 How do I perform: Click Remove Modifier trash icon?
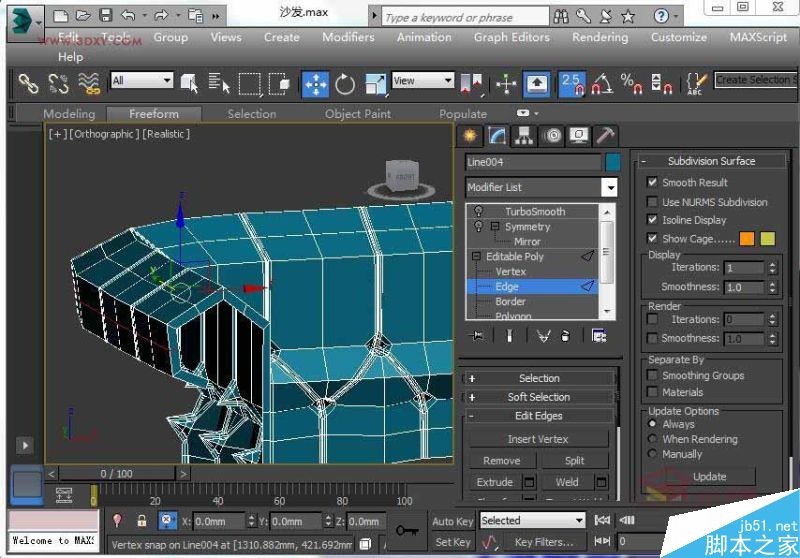pyautogui.click(x=565, y=336)
